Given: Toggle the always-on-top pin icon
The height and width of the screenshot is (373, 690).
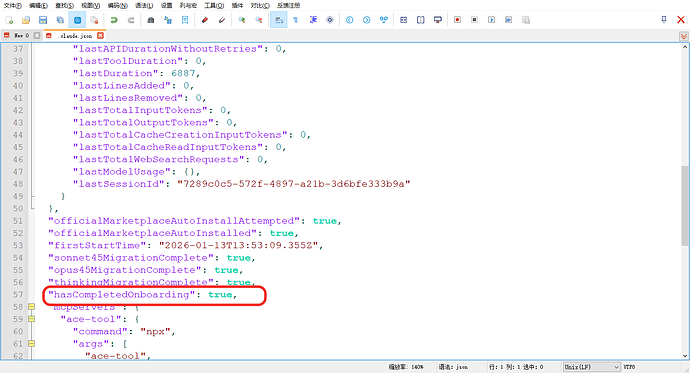Looking at the screenshot, I should click(664, 19).
